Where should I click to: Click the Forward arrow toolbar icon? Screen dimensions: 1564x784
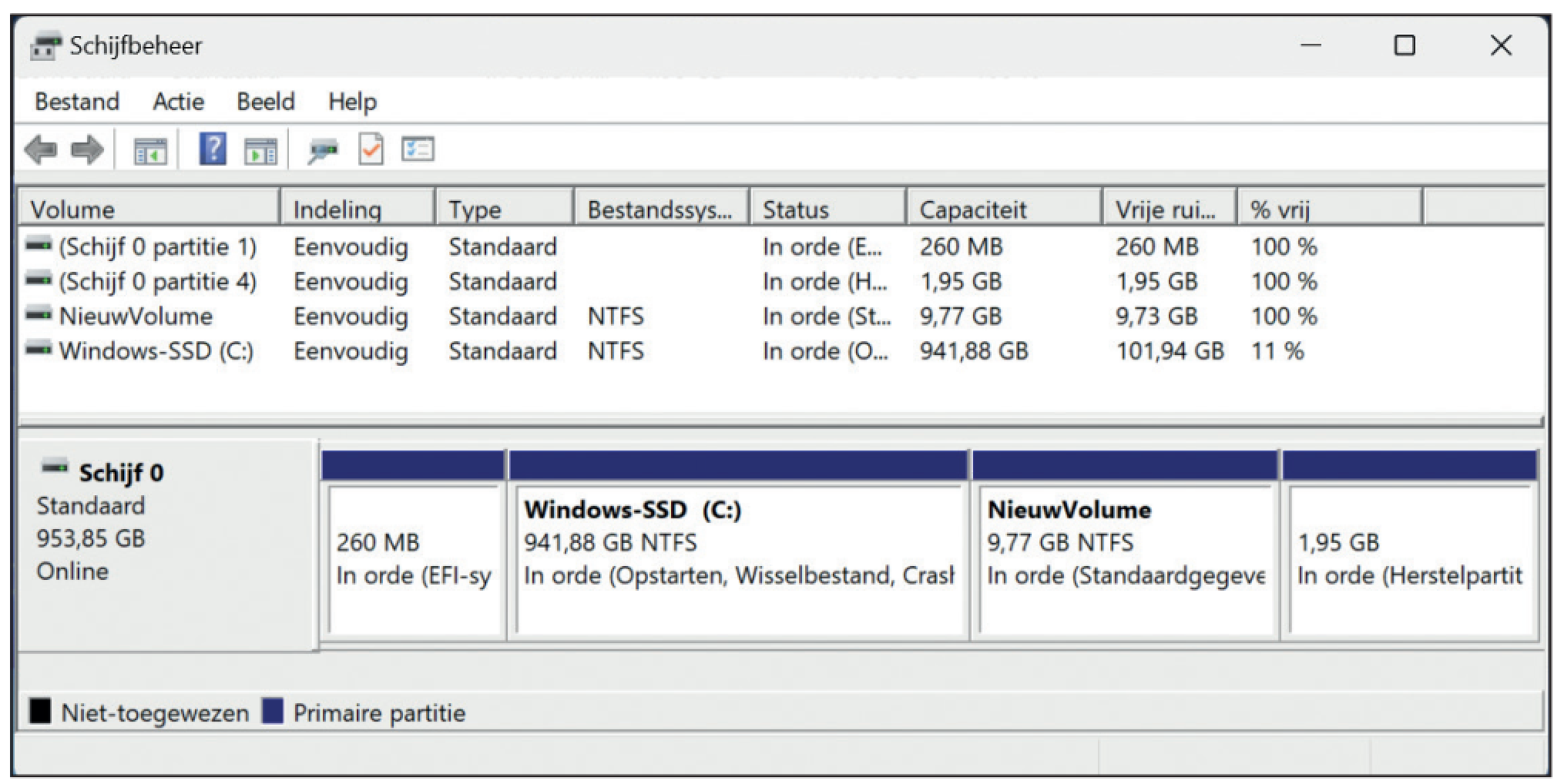point(86,149)
